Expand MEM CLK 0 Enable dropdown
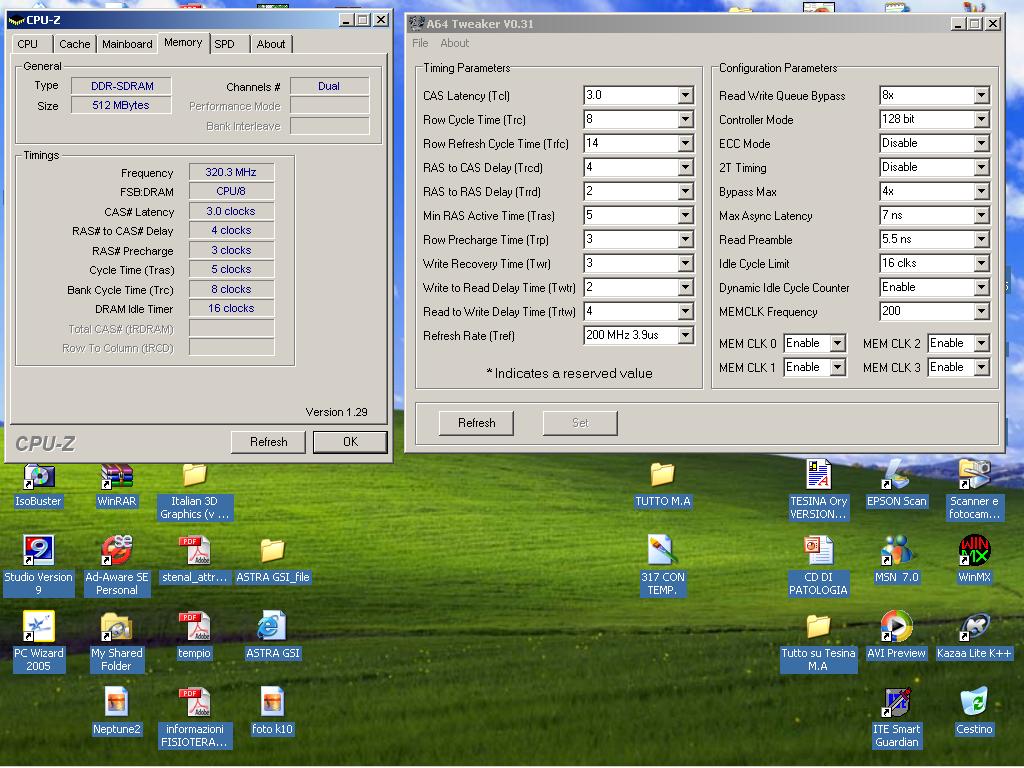The height and width of the screenshot is (768, 1024). [x=837, y=344]
